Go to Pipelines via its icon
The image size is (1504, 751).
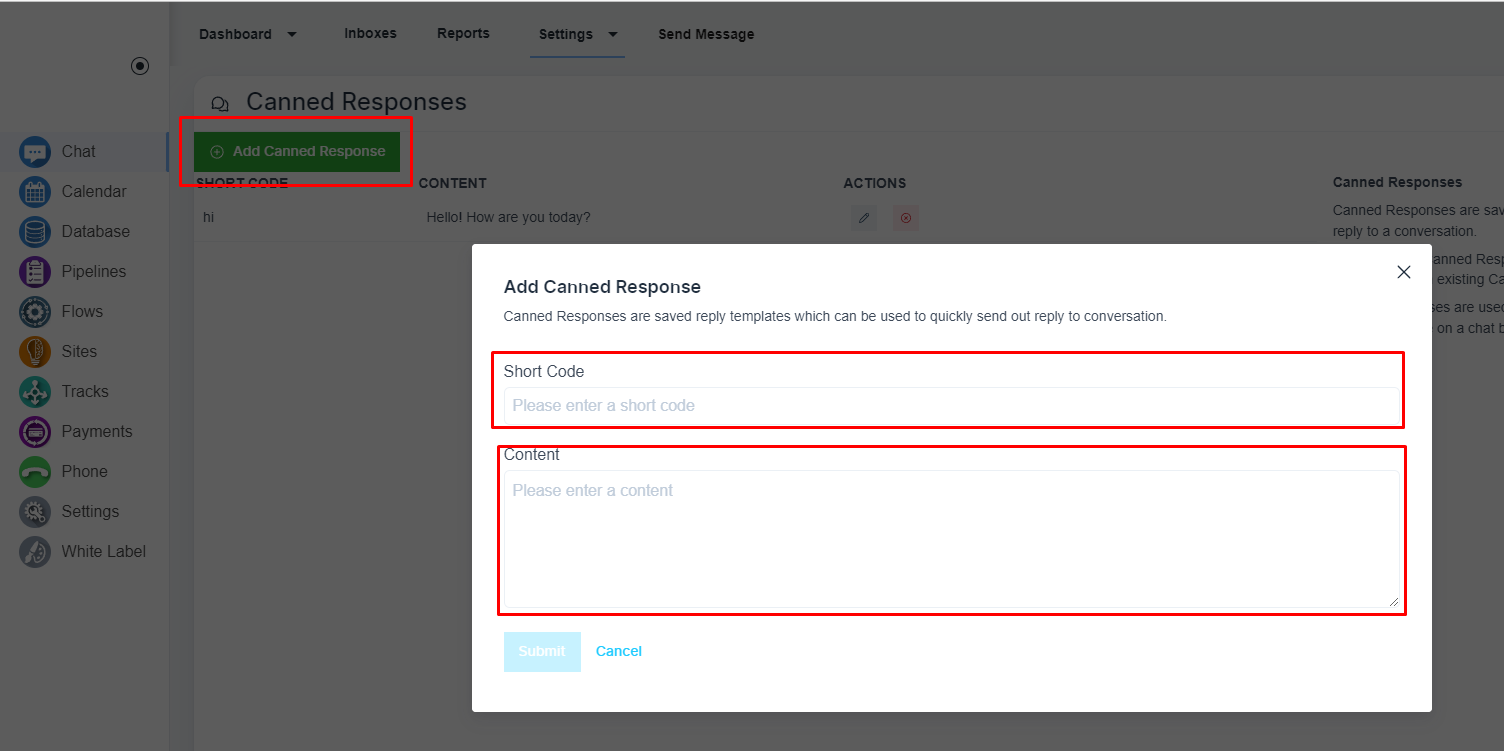point(35,272)
